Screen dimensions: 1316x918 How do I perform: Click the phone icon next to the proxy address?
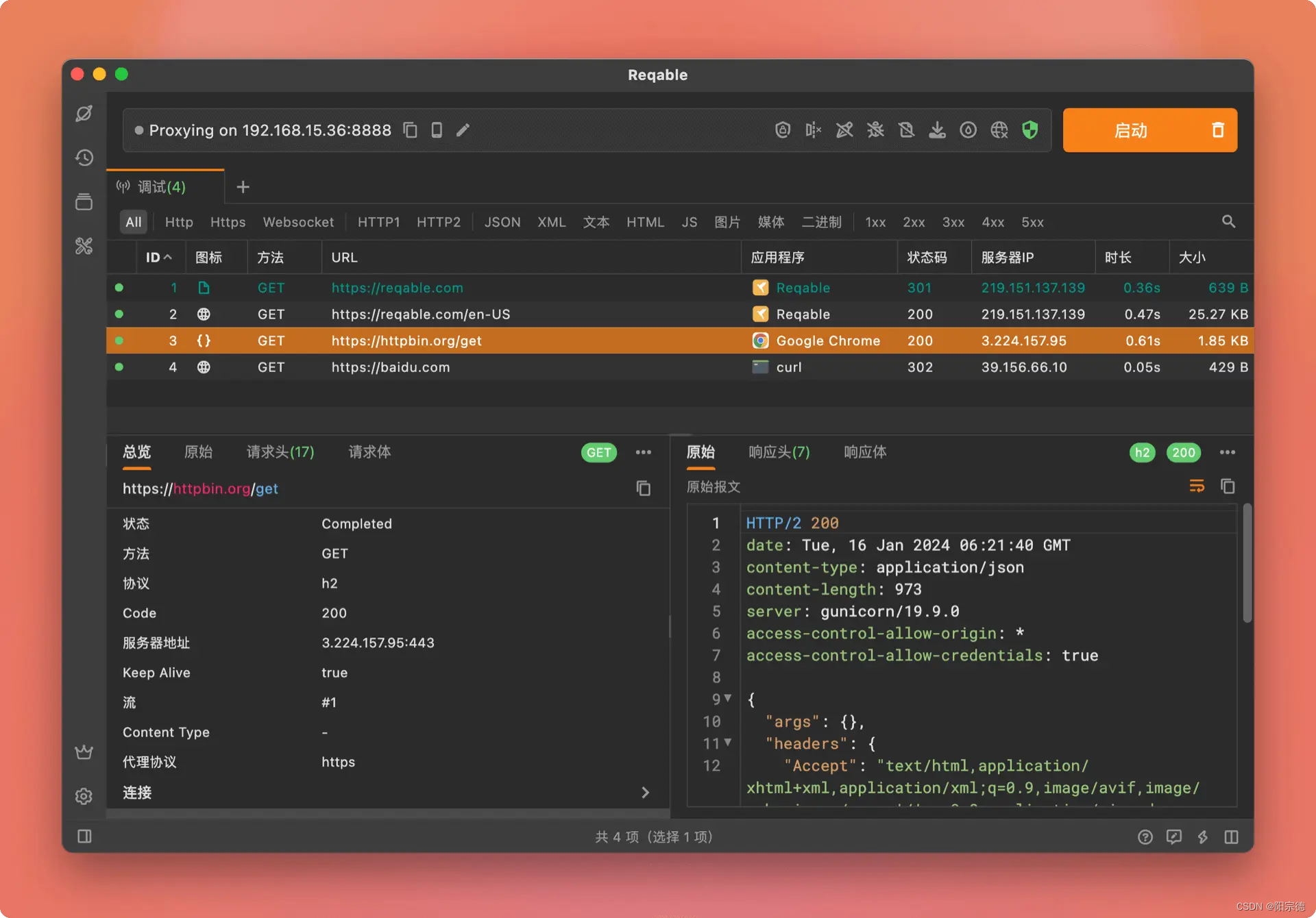coord(437,130)
